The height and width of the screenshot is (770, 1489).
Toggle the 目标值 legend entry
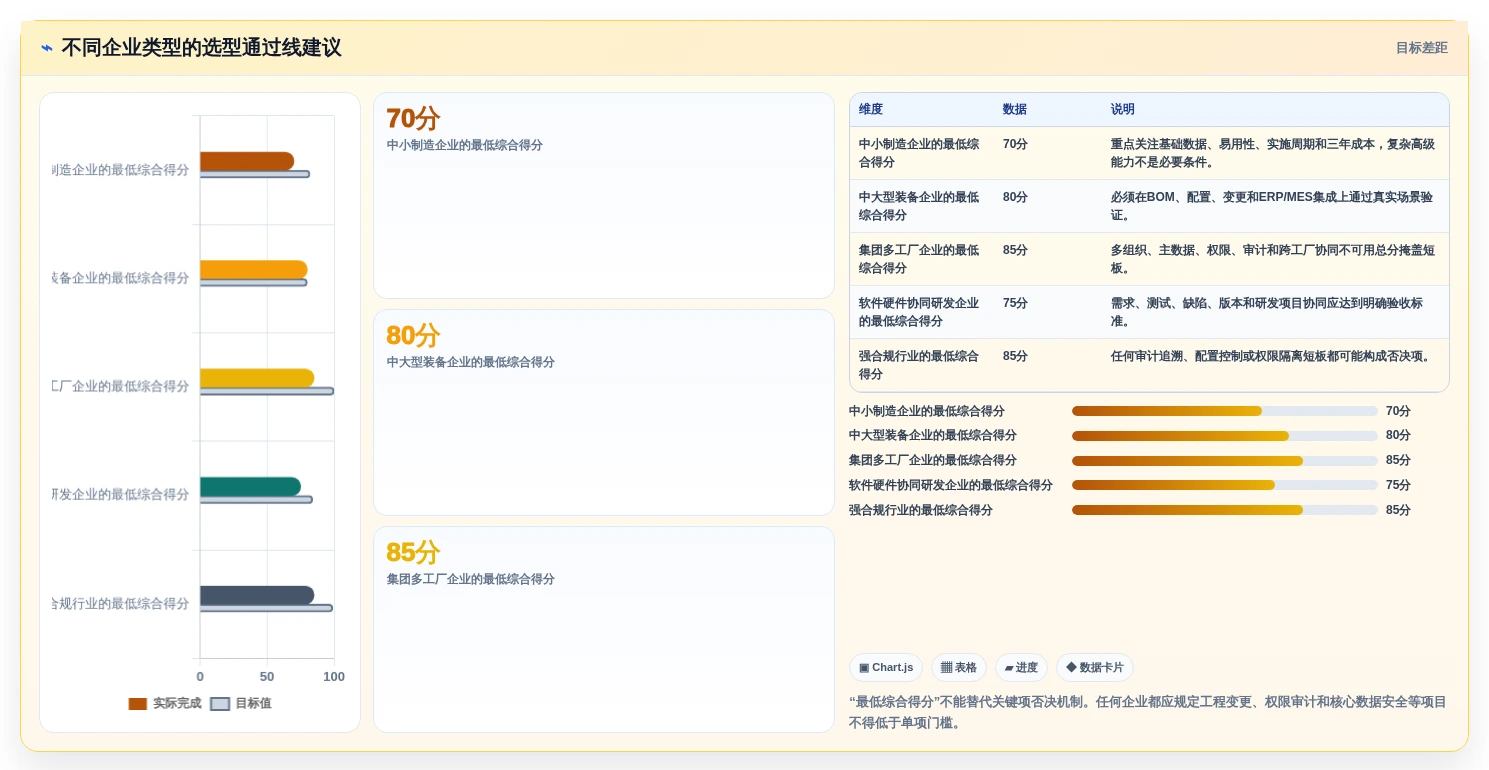coord(241,703)
